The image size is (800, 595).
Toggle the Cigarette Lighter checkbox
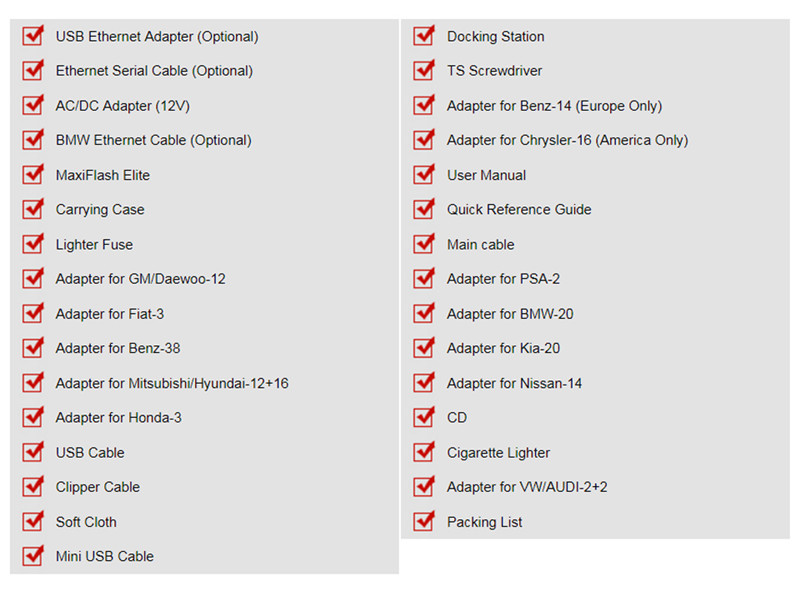423,453
